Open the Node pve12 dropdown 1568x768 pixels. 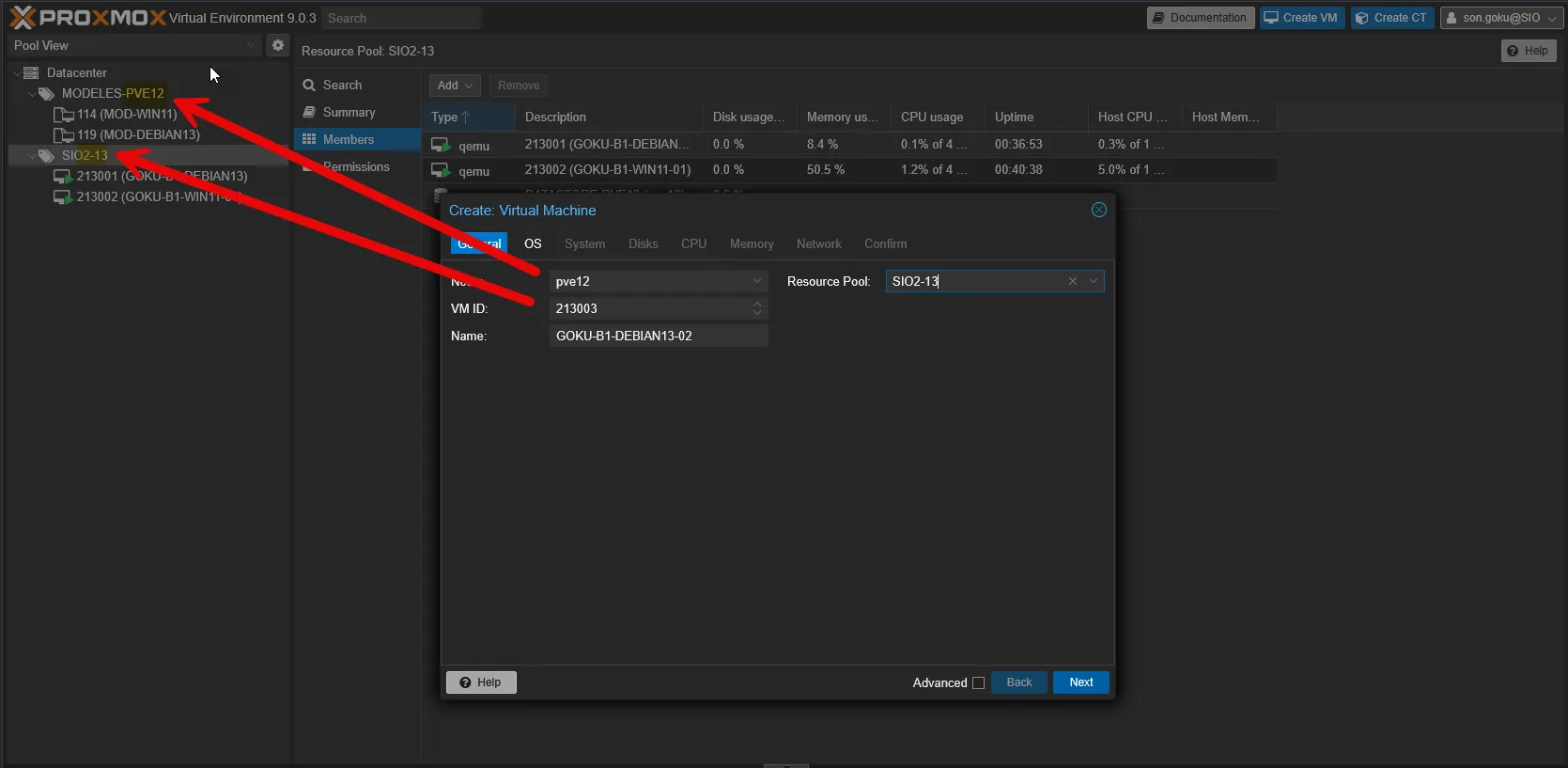tap(756, 281)
